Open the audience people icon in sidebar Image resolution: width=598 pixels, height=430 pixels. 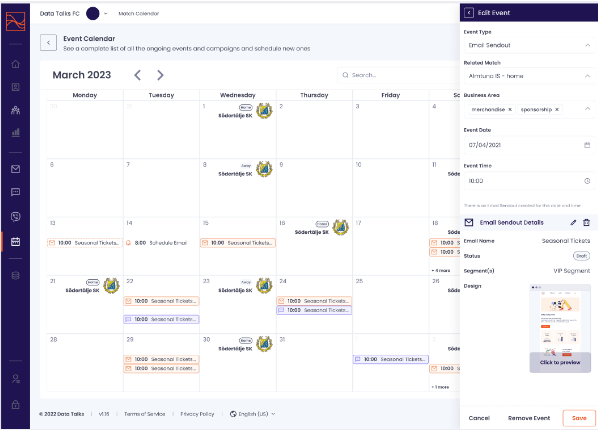[x=16, y=110]
